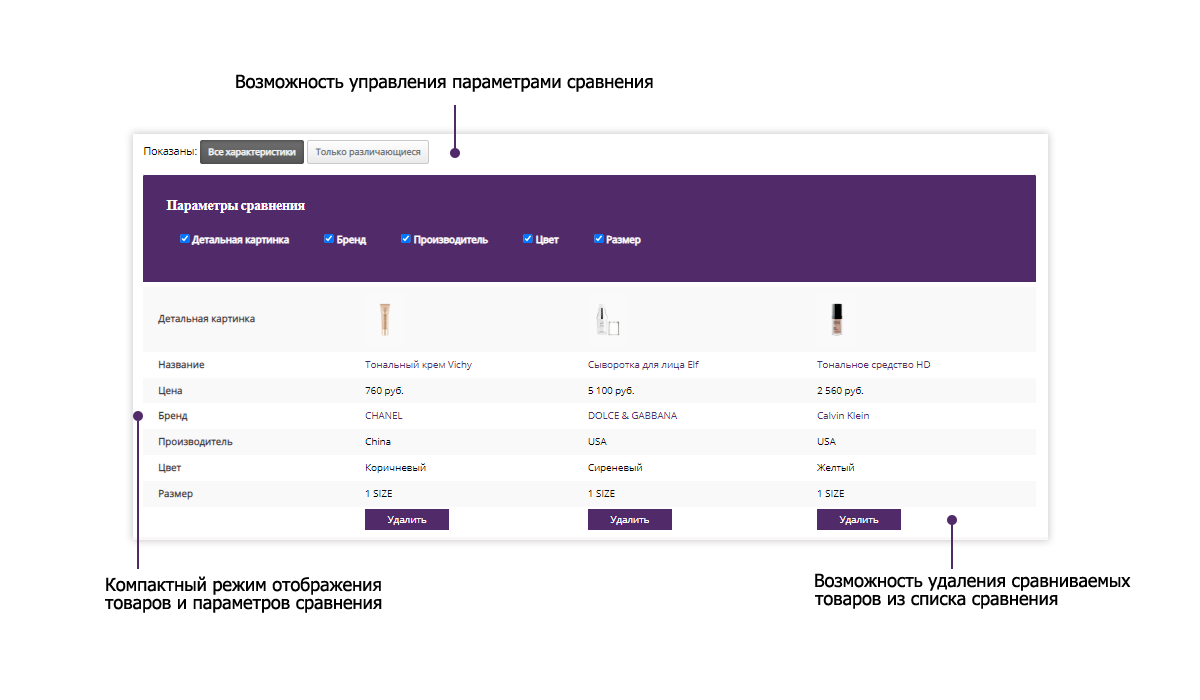Viewport: 1200px width, 700px height.
Task: Uncheck the Цвет parameter checkbox
Action: tap(528, 239)
